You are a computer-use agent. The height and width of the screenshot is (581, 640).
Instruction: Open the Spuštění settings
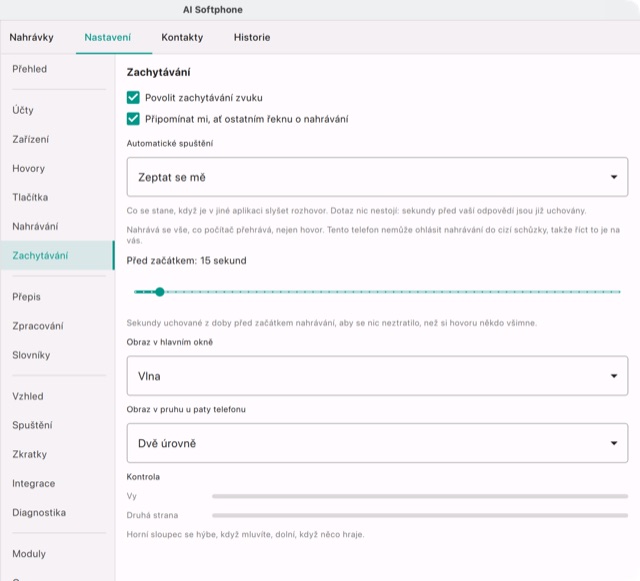click(57, 425)
